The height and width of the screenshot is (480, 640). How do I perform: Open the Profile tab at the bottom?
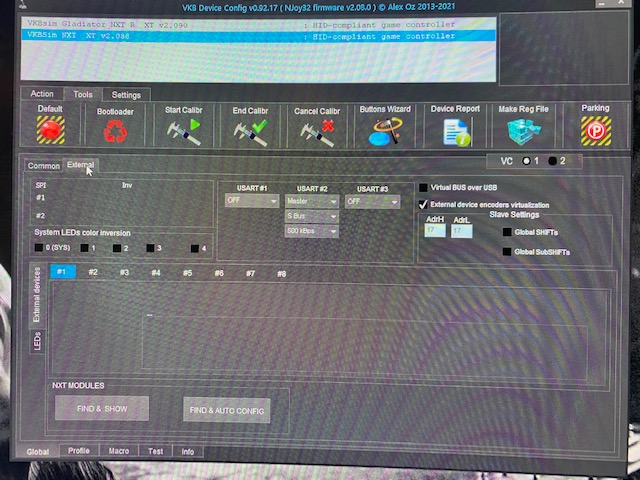point(79,451)
